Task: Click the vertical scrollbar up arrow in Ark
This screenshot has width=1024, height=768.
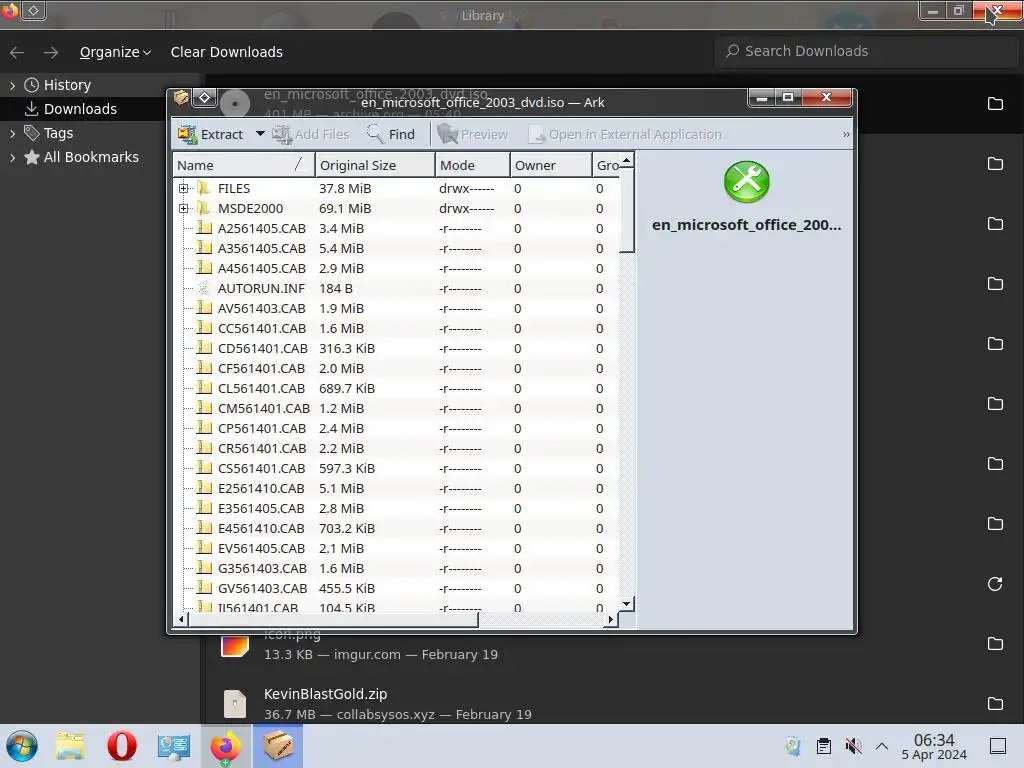Action: coord(626,160)
